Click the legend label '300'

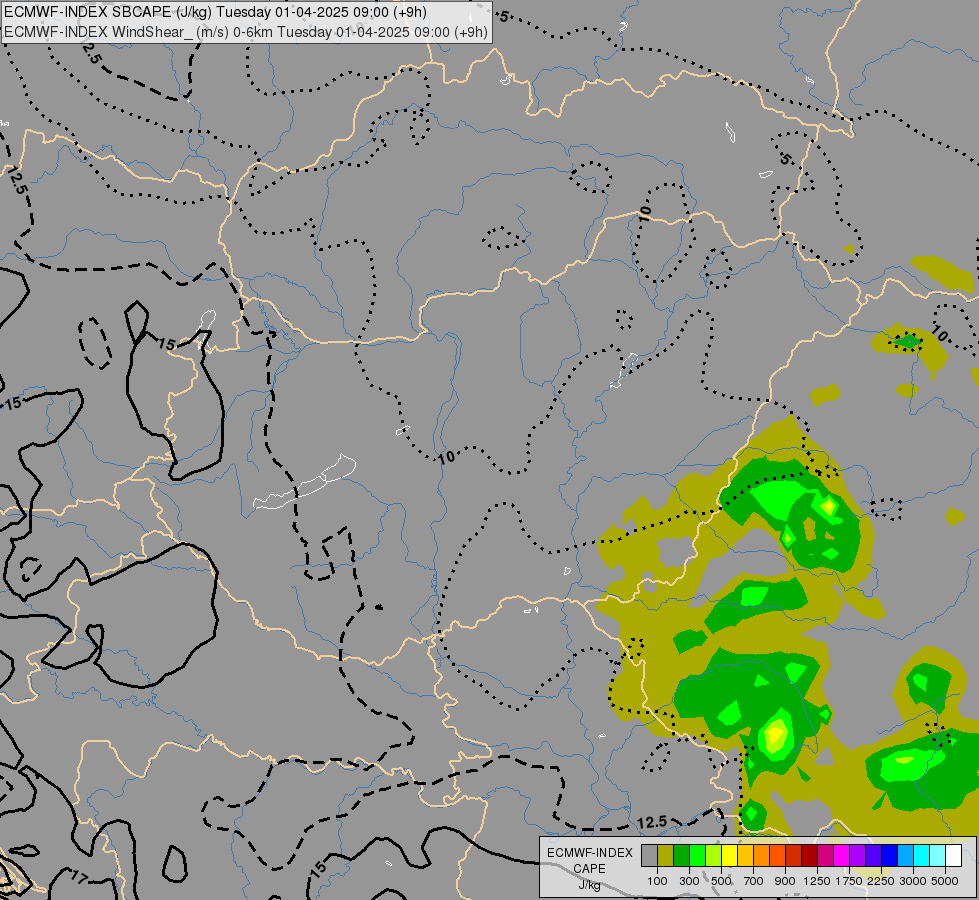(x=689, y=881)
